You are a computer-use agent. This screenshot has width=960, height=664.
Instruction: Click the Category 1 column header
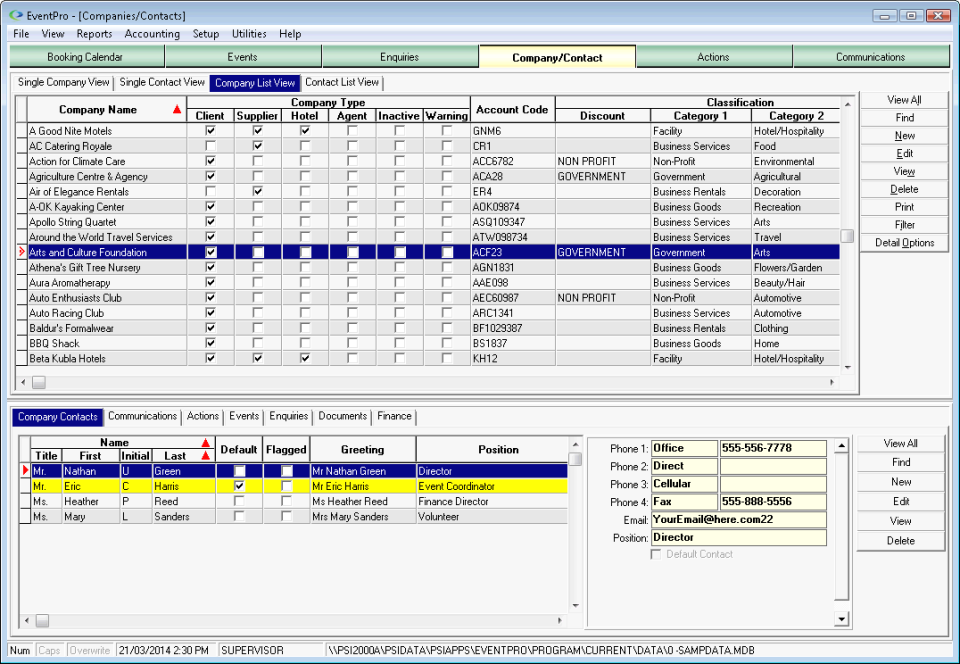point(700,116)
